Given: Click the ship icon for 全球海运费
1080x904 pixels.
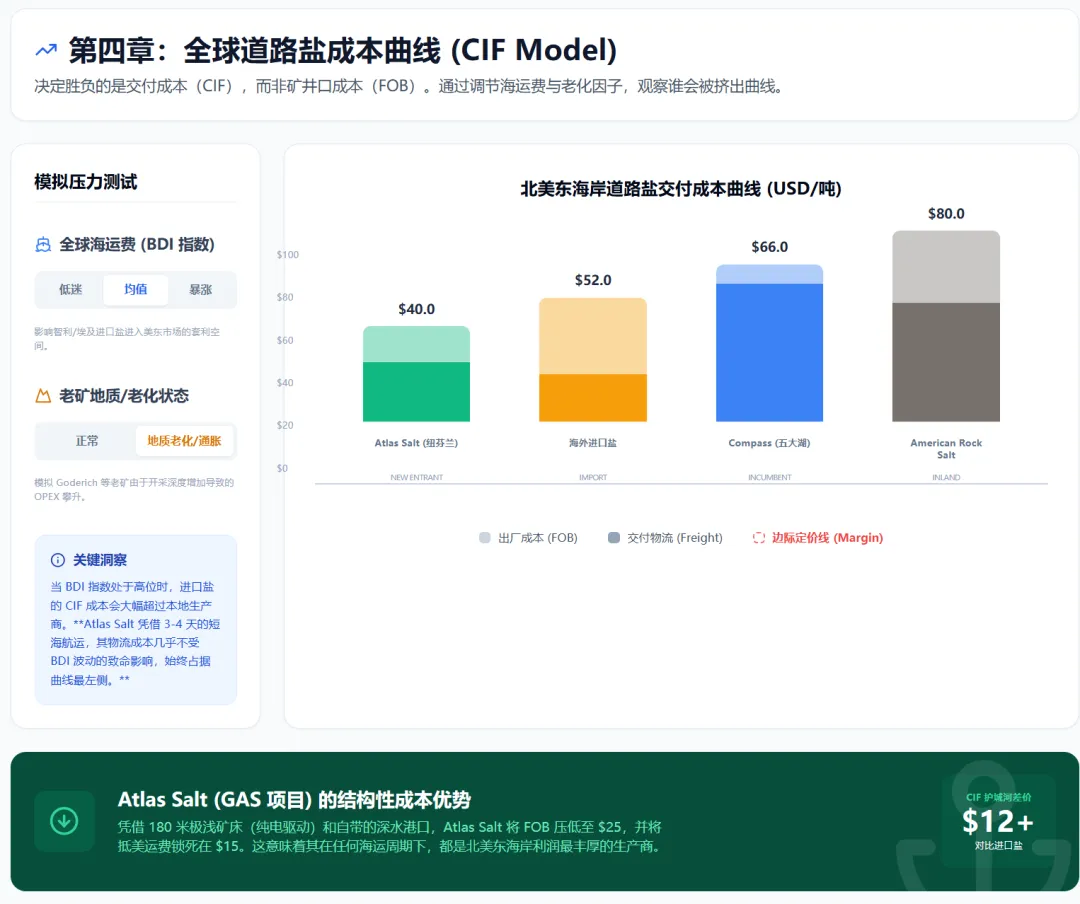Looking at the screenshot, I should (x=43, y=245).
